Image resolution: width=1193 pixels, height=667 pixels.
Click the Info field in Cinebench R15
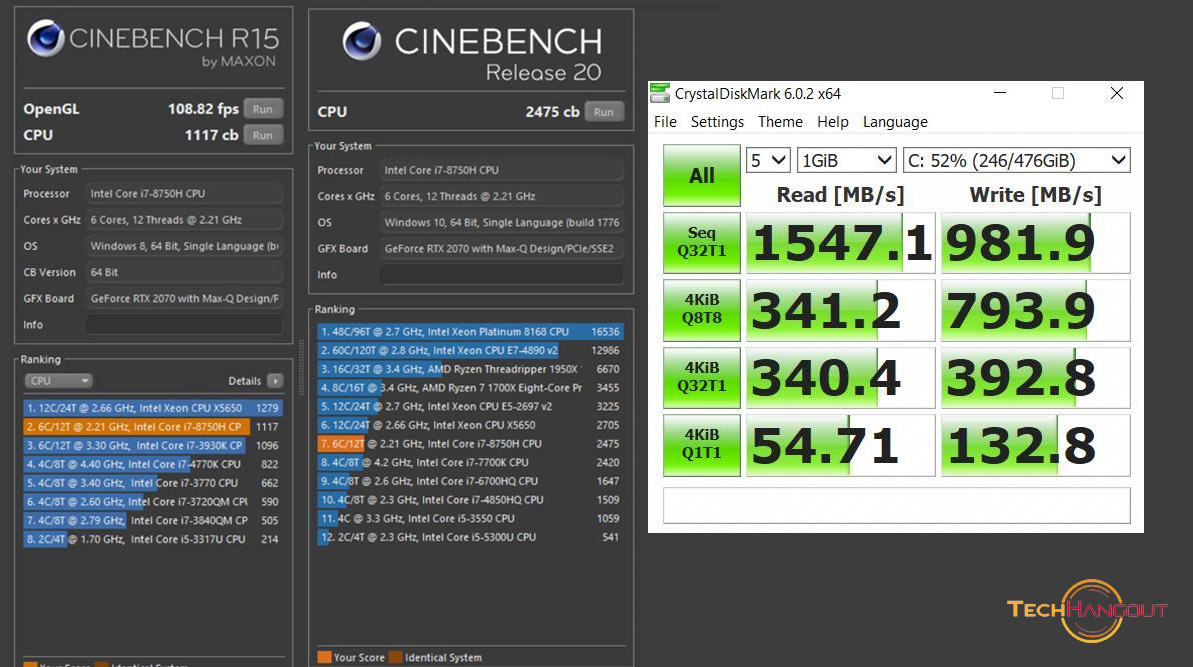click(185, 325)
